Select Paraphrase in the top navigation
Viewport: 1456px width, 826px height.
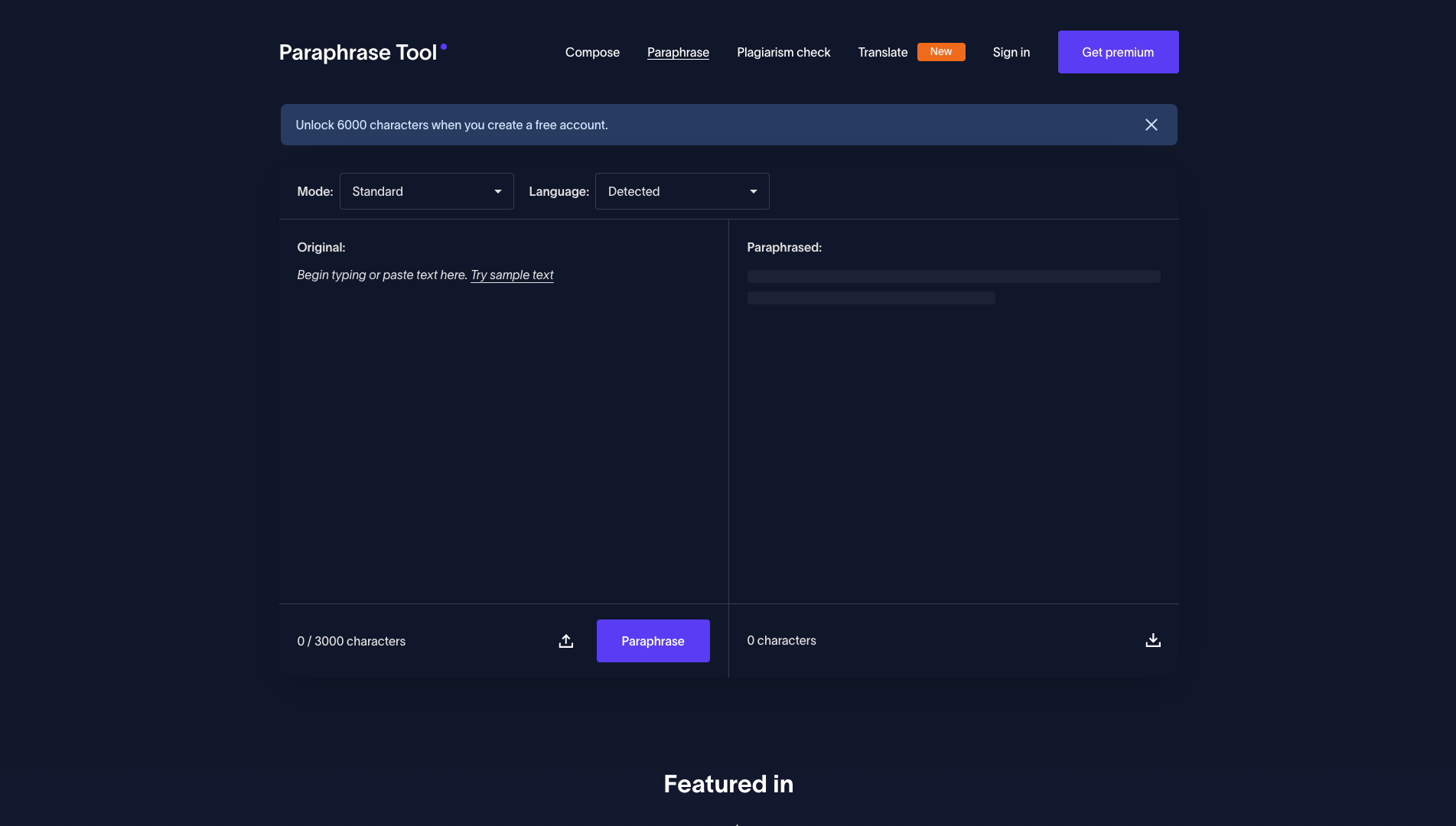(678, 52)
